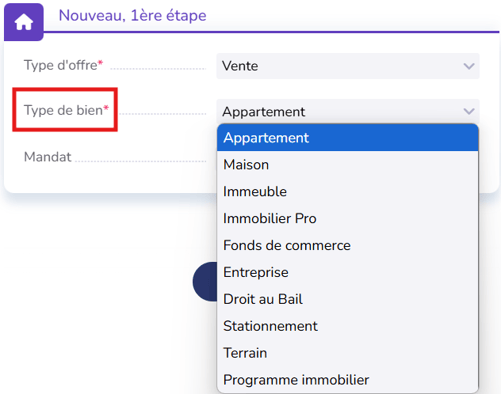Click the Mandat field label
Screen dimensions: 501x394
48,157
